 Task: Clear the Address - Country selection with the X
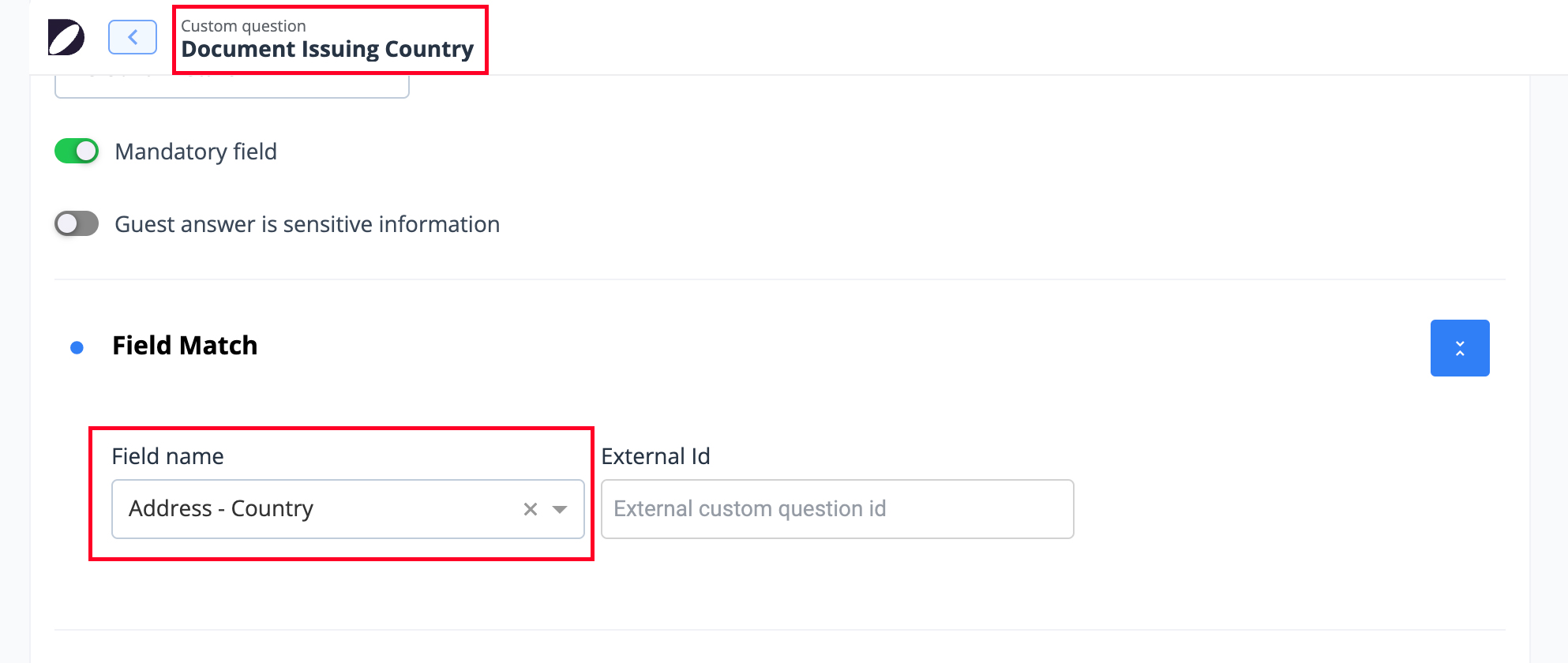[531, 509]
